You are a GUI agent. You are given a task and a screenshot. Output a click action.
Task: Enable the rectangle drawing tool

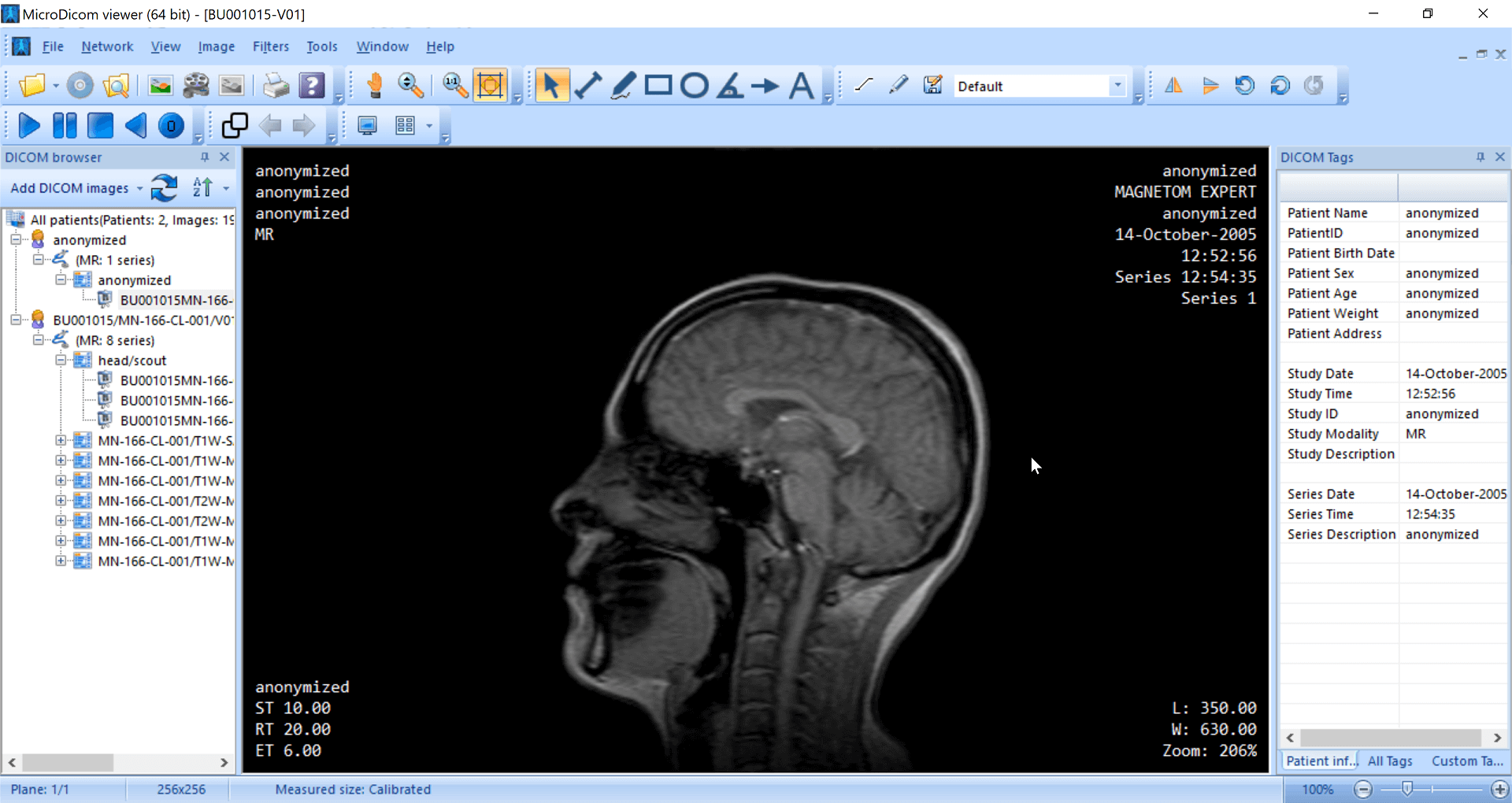[x=658, y=85]
